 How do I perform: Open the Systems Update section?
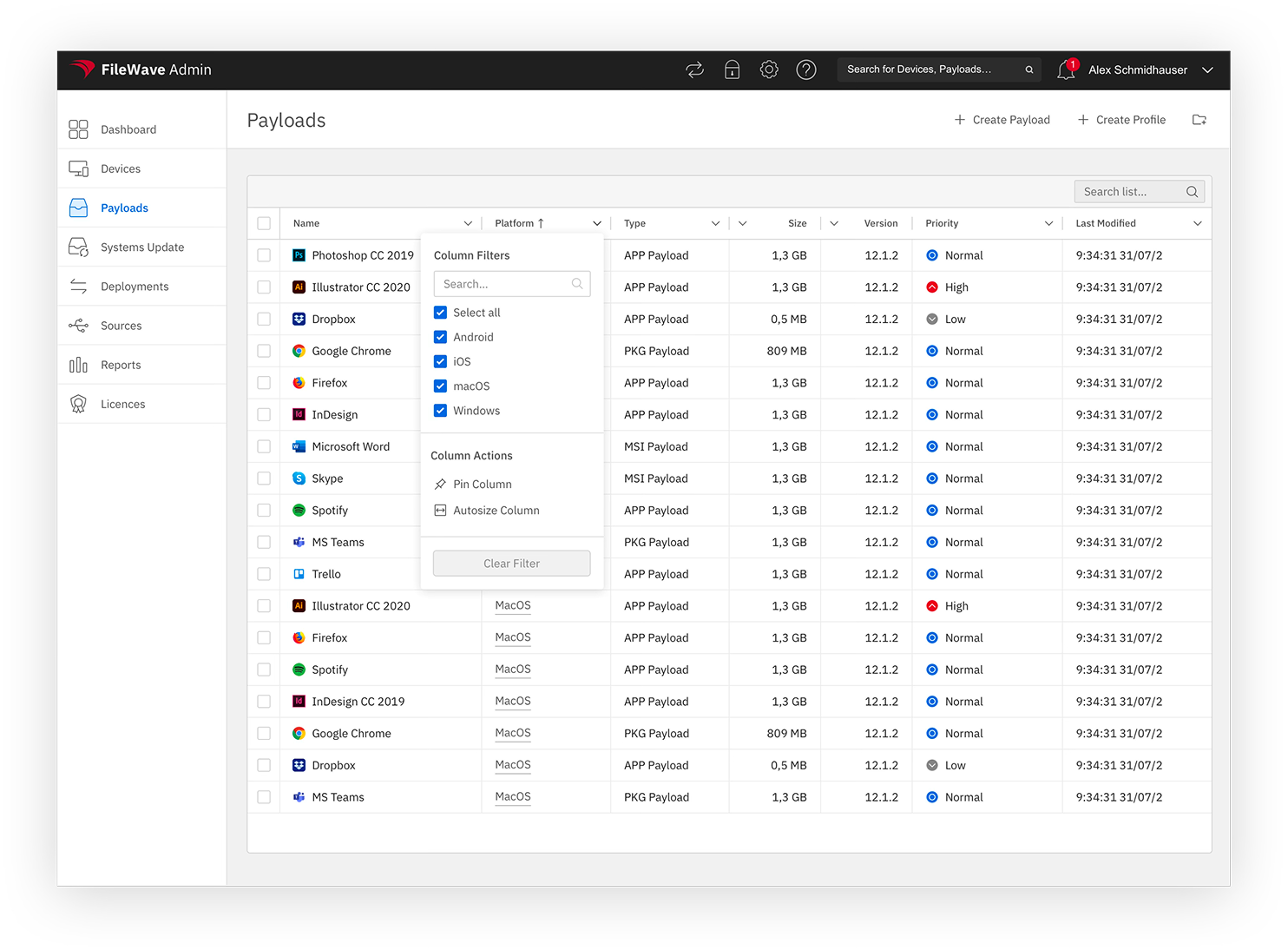pyautogui.click(x=141, y=247)
